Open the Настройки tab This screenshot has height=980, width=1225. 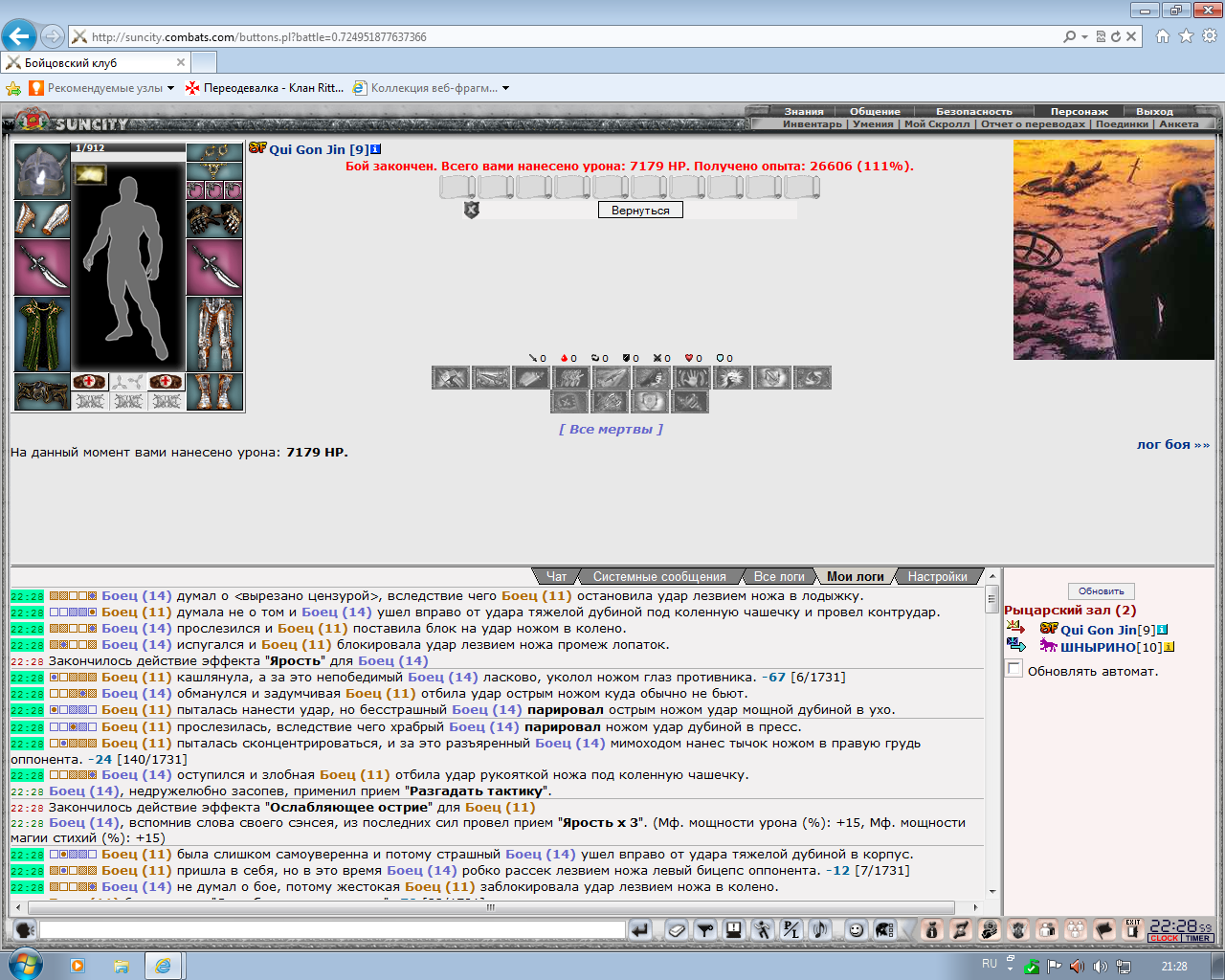pyautogui.click(x=938, y=576)
